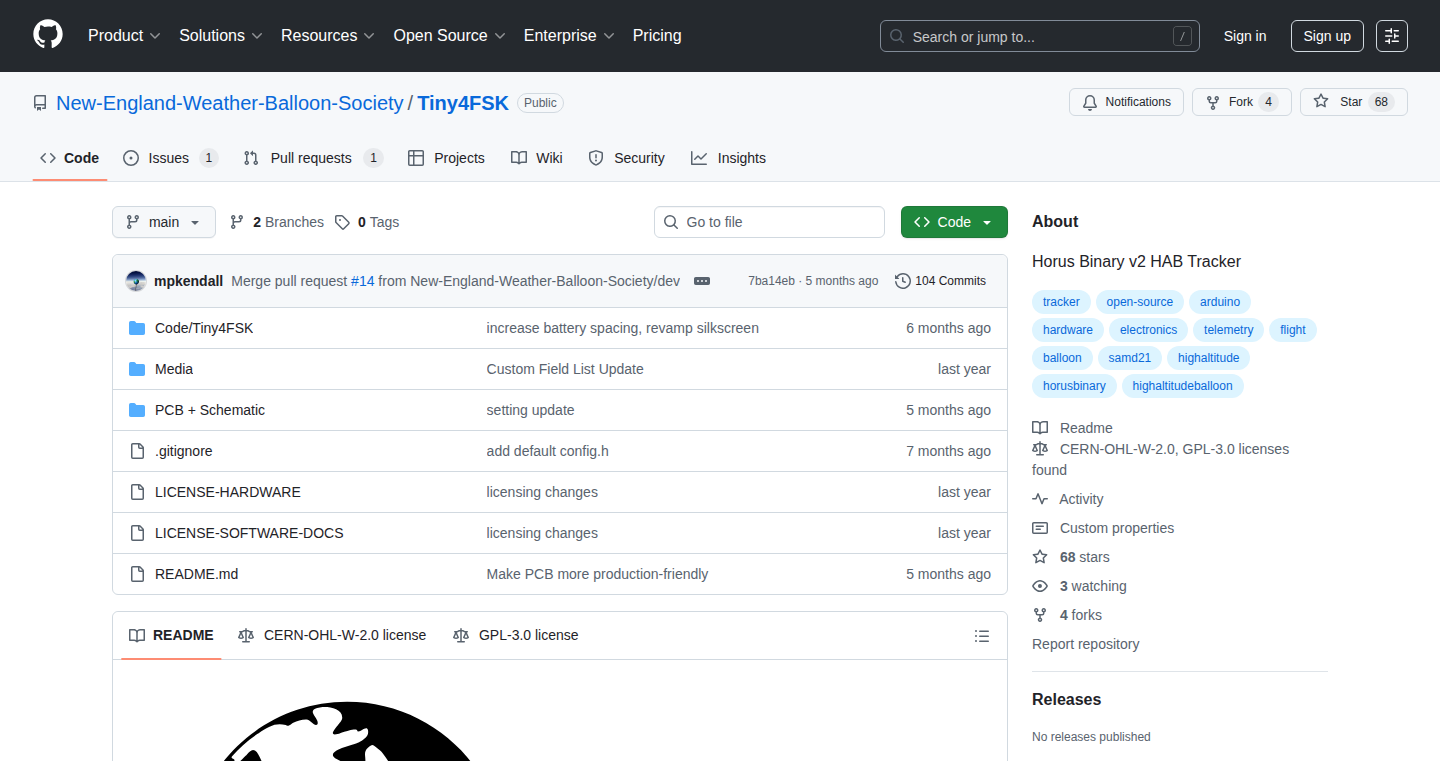Click the star icon beside 68 stars
The height and width of the screenshot is (761, 1440).
pos(1040,557)
